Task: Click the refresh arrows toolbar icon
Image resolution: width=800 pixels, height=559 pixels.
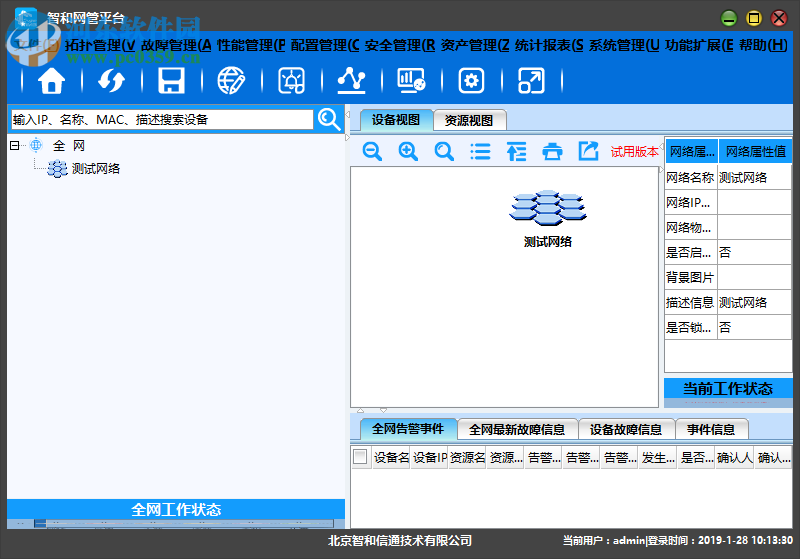Action: (x=111, y=81)
